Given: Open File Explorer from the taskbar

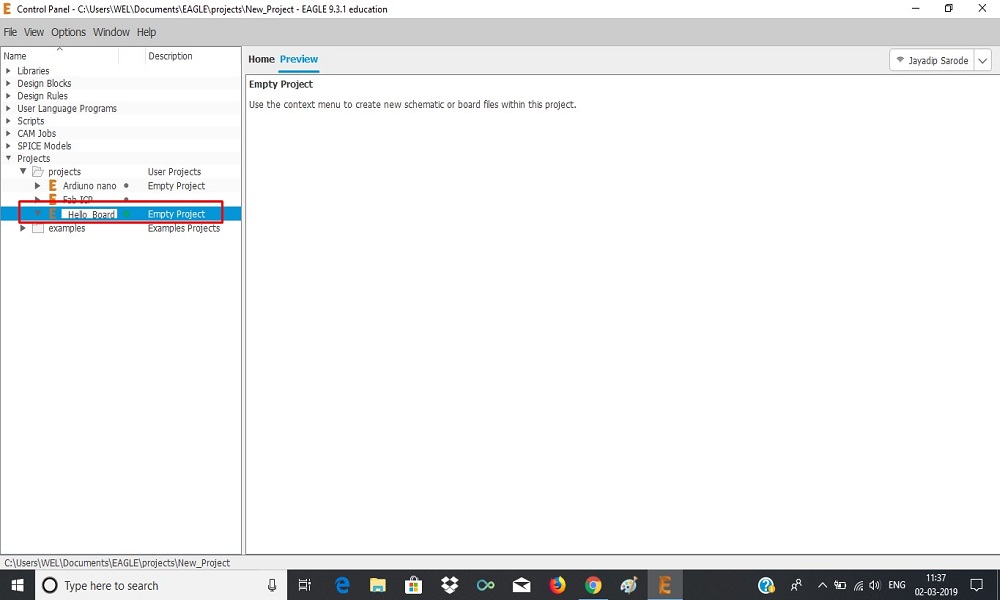Looking at the screenshot, I should coord(378,585).
